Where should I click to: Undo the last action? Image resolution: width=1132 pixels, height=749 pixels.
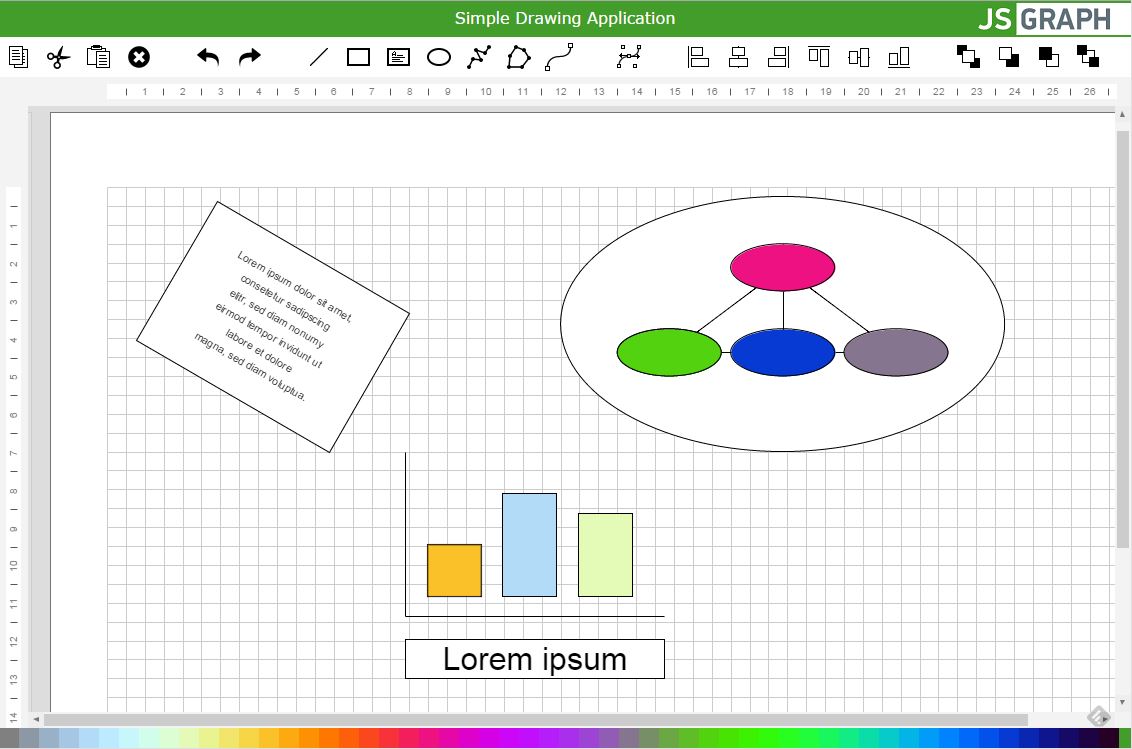coord(208,57)
